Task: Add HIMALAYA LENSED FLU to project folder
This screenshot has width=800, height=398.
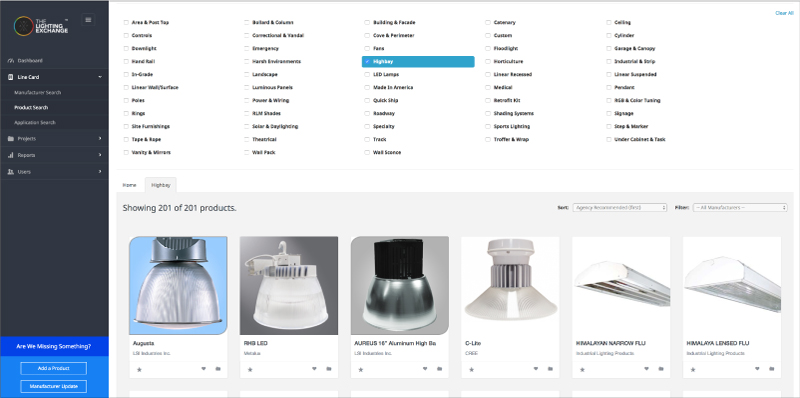Action: [771, 368]
